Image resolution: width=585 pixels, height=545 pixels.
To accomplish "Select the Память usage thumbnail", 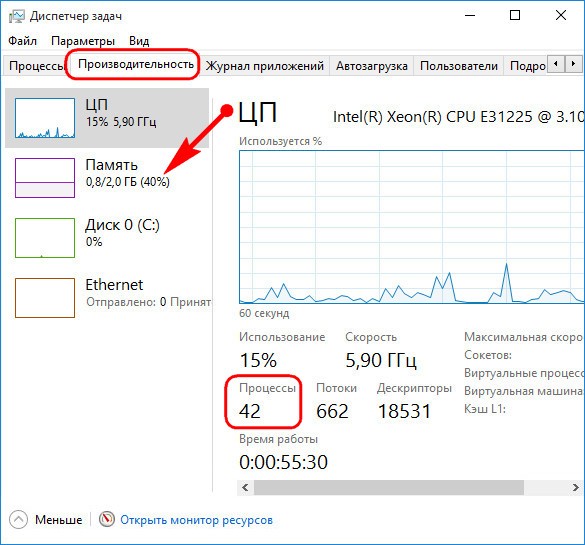I will pyautogui.click(x=45, y=178).
